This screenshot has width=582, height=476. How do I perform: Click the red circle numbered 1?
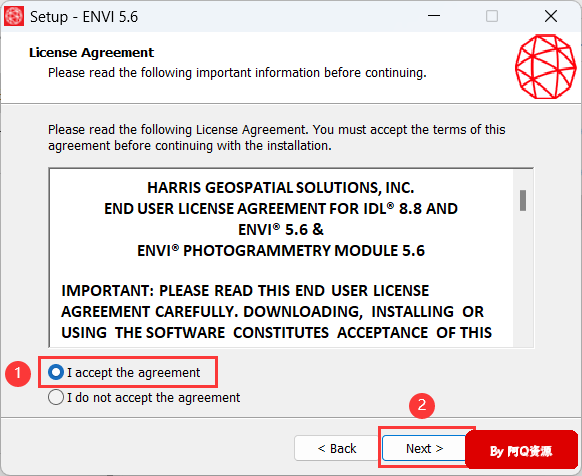(x=18, y=374)
